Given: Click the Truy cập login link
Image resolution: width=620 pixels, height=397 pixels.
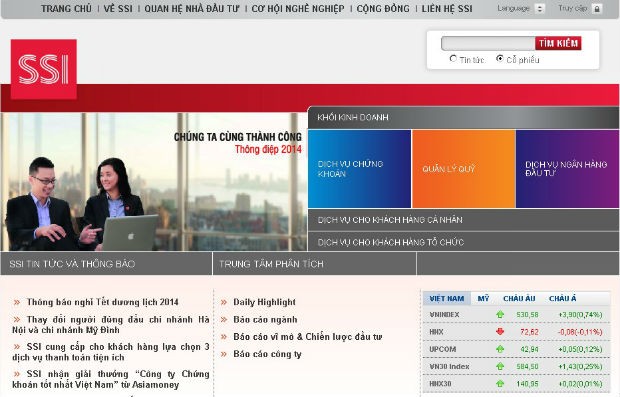Looking at the screenshot, I should pos(573,8).
